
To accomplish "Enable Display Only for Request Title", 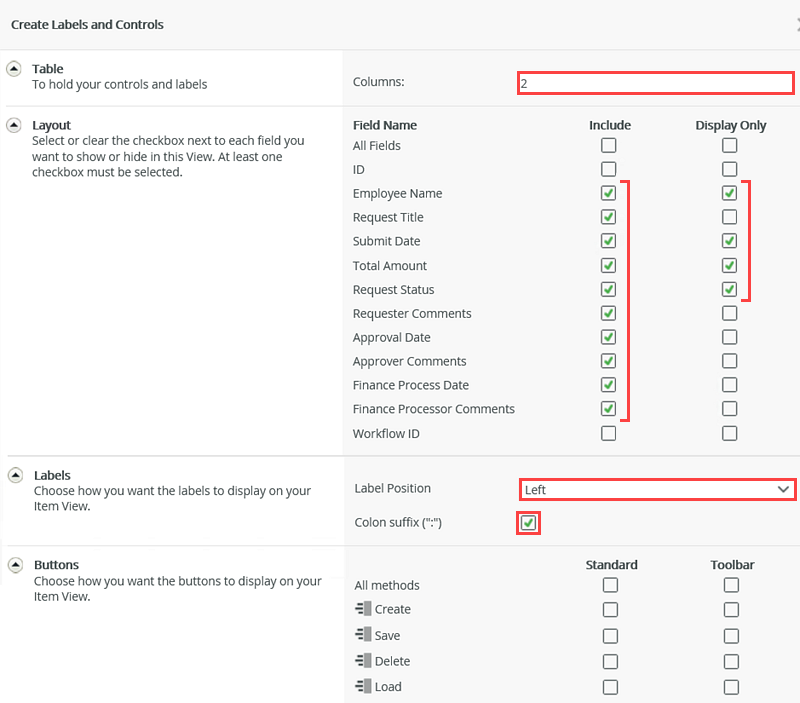I will click(729, 217).
